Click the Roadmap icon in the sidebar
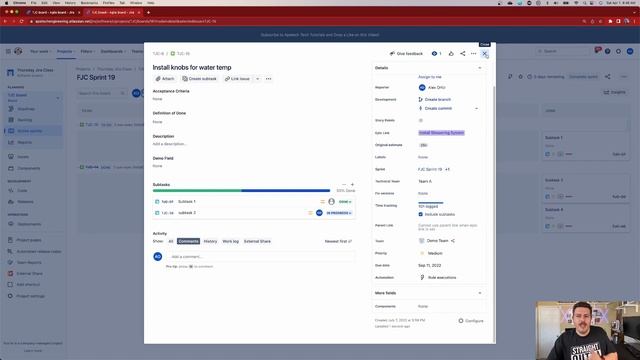Viewport: 640px width, 360px height. coord(11,109)
